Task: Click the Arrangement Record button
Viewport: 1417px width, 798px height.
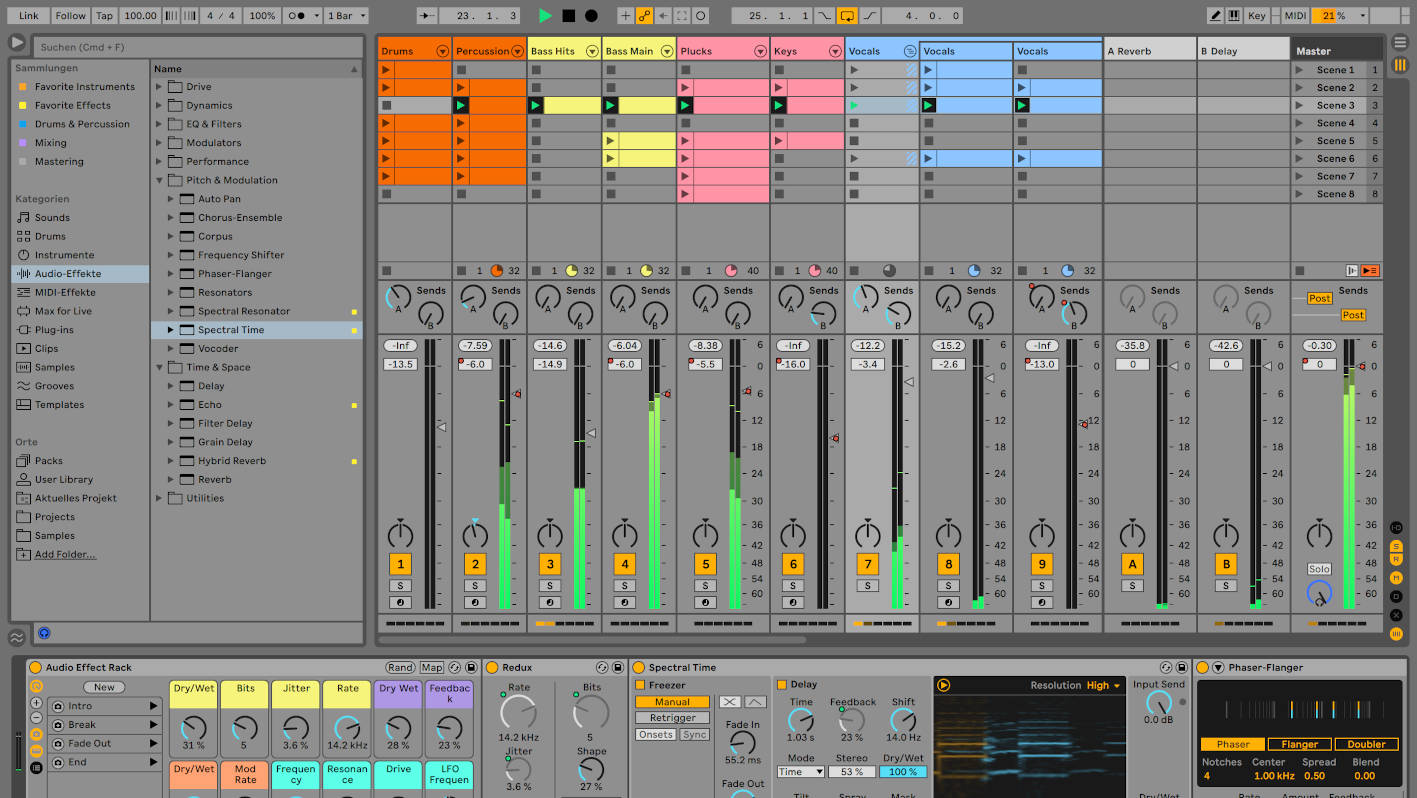Action: click(591, 16)
